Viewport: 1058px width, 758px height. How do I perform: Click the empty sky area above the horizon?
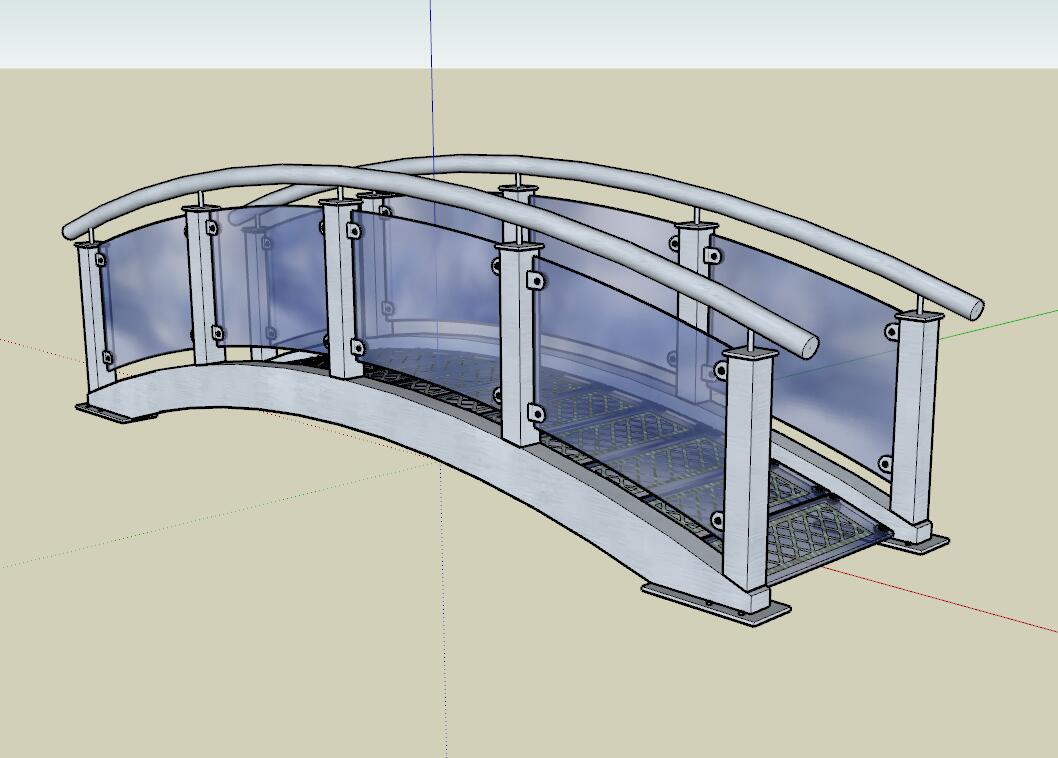700,32
